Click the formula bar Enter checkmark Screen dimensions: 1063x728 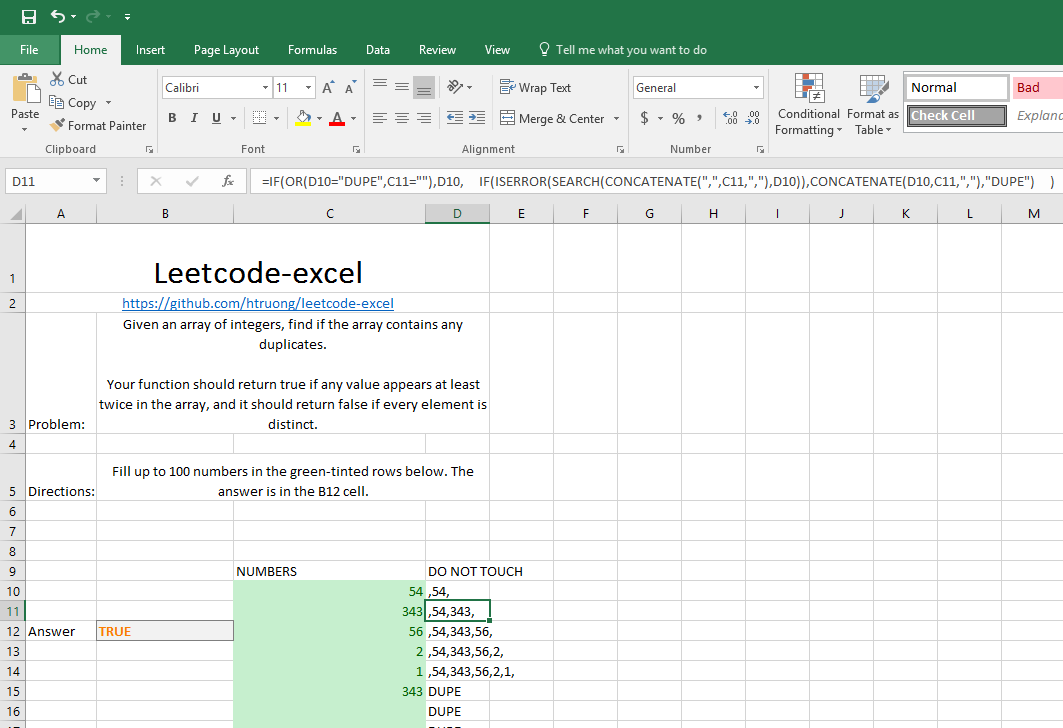point(193,181)
